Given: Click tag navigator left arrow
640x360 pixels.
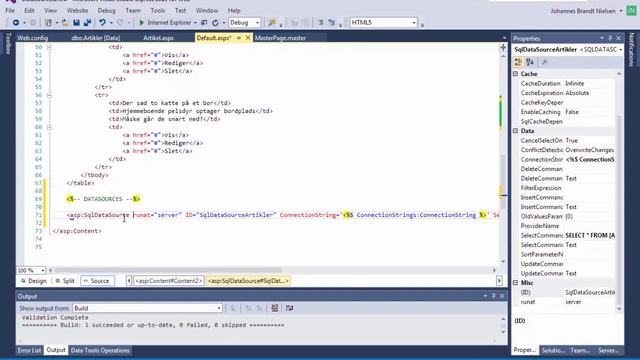Looking at the screenshot, I should (x=129, y=281).
